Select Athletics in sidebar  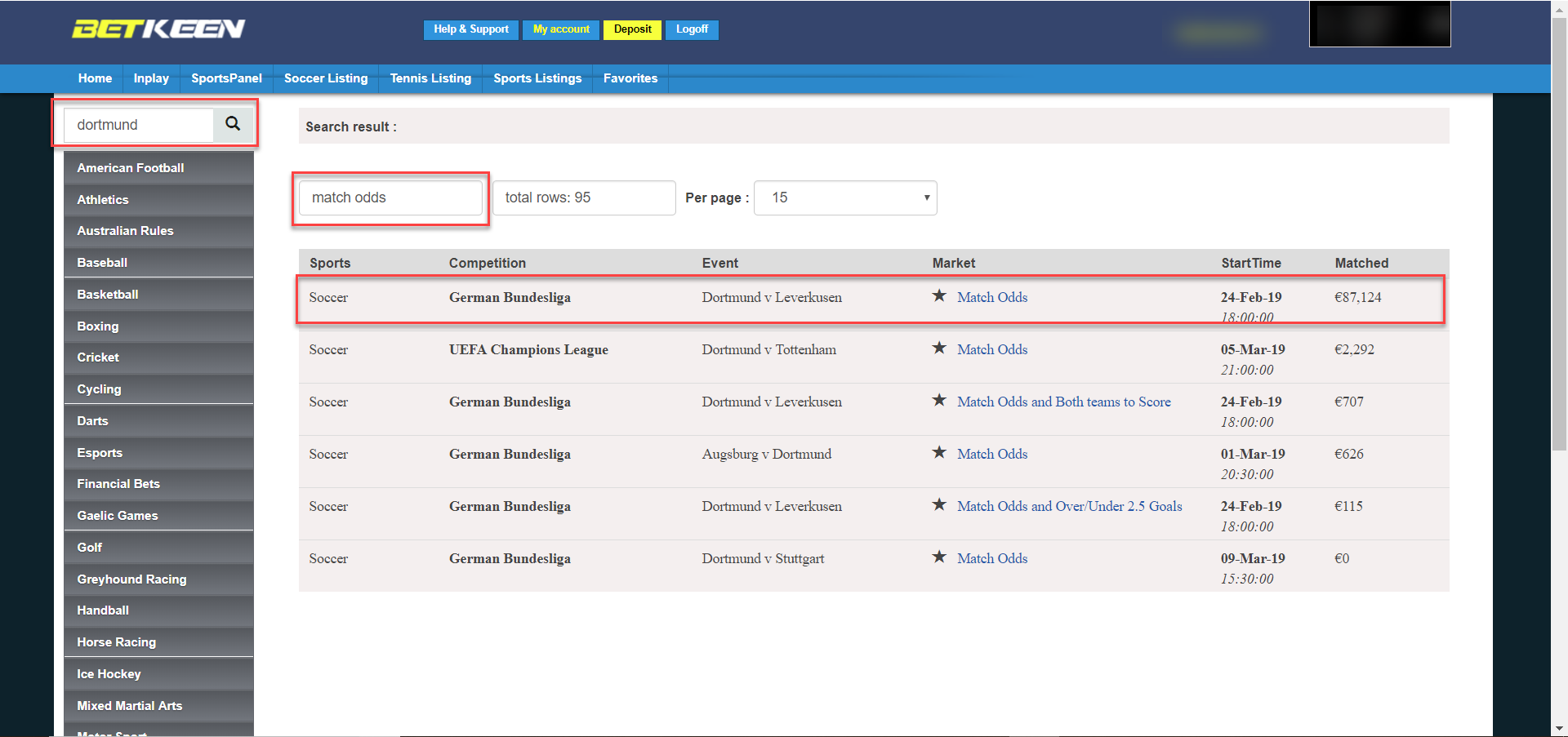click(158, 200)
